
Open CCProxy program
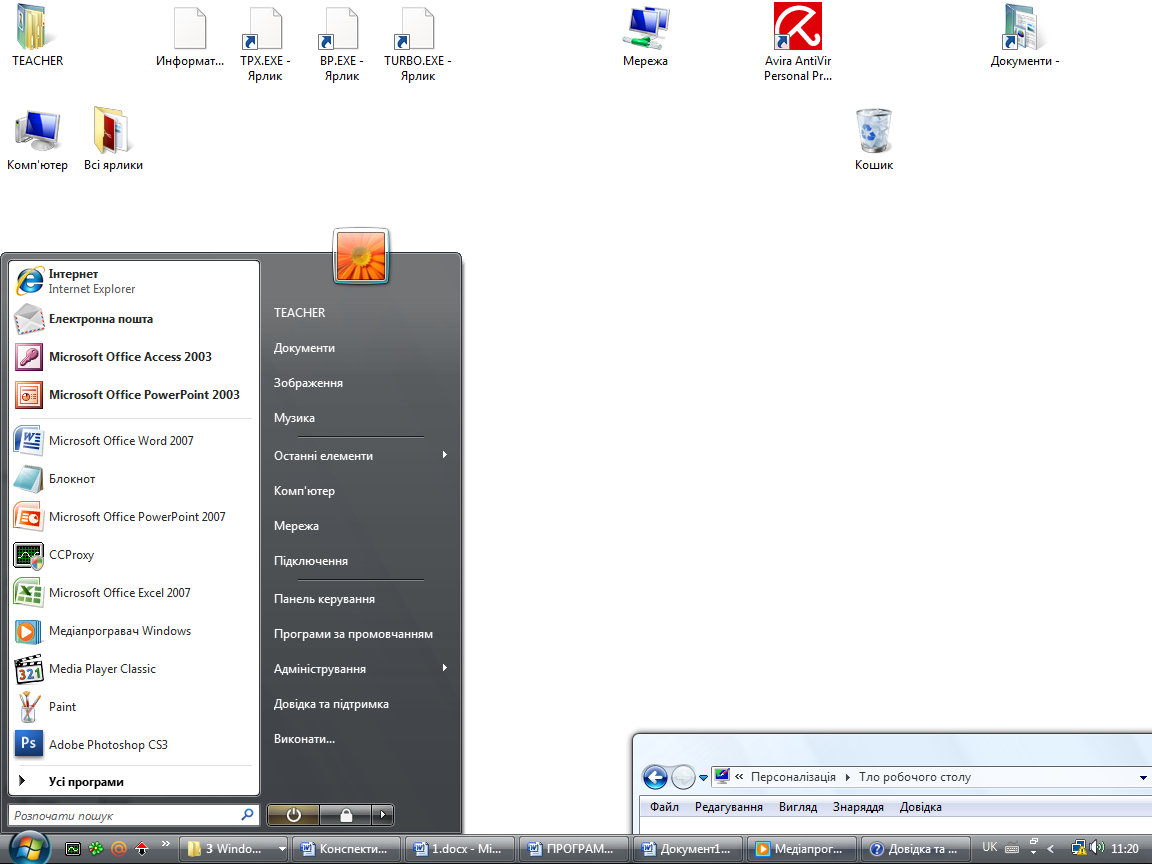134,555
